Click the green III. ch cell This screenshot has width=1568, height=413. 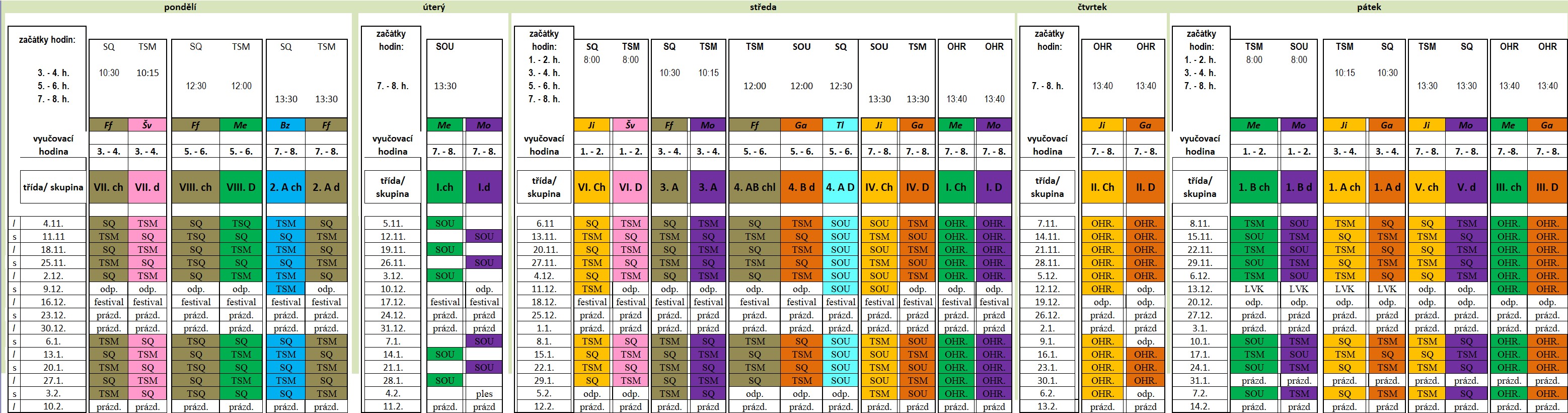[1508, 187]
